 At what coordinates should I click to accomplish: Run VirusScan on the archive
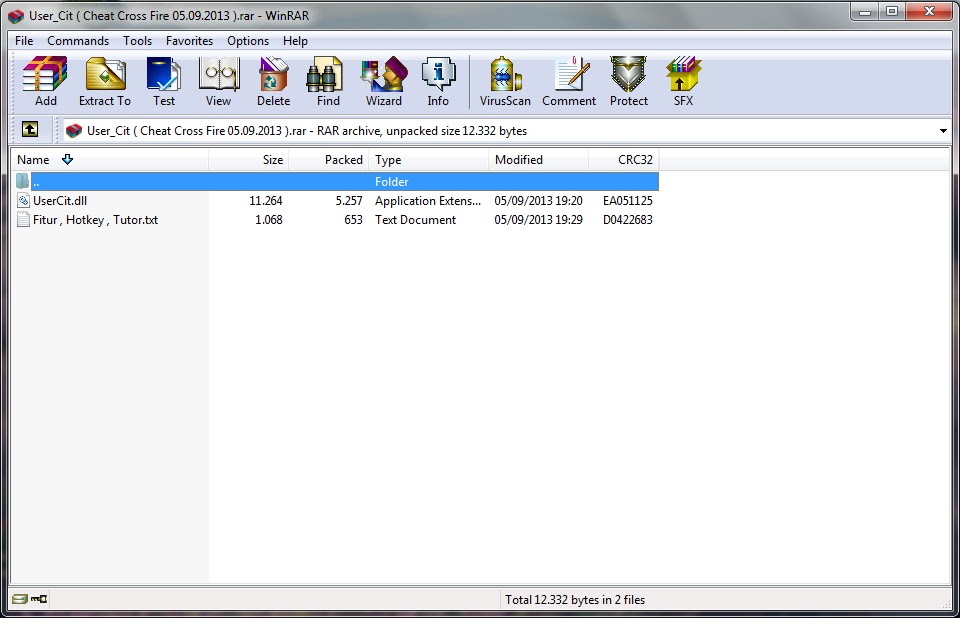pyautogui.click(x=505, y=81)
